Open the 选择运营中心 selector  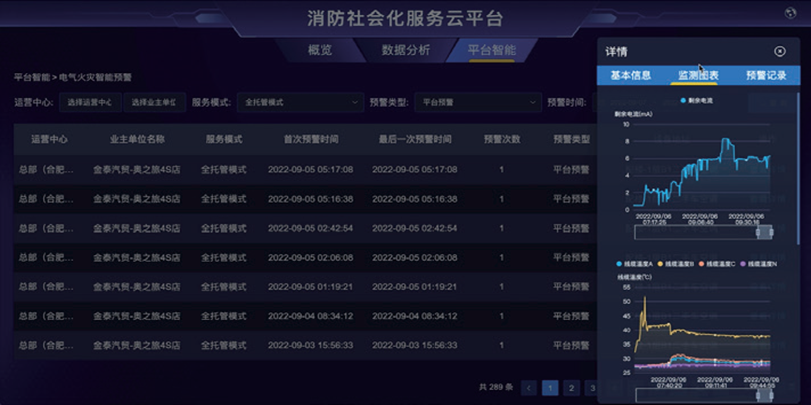tap(90, 102)
